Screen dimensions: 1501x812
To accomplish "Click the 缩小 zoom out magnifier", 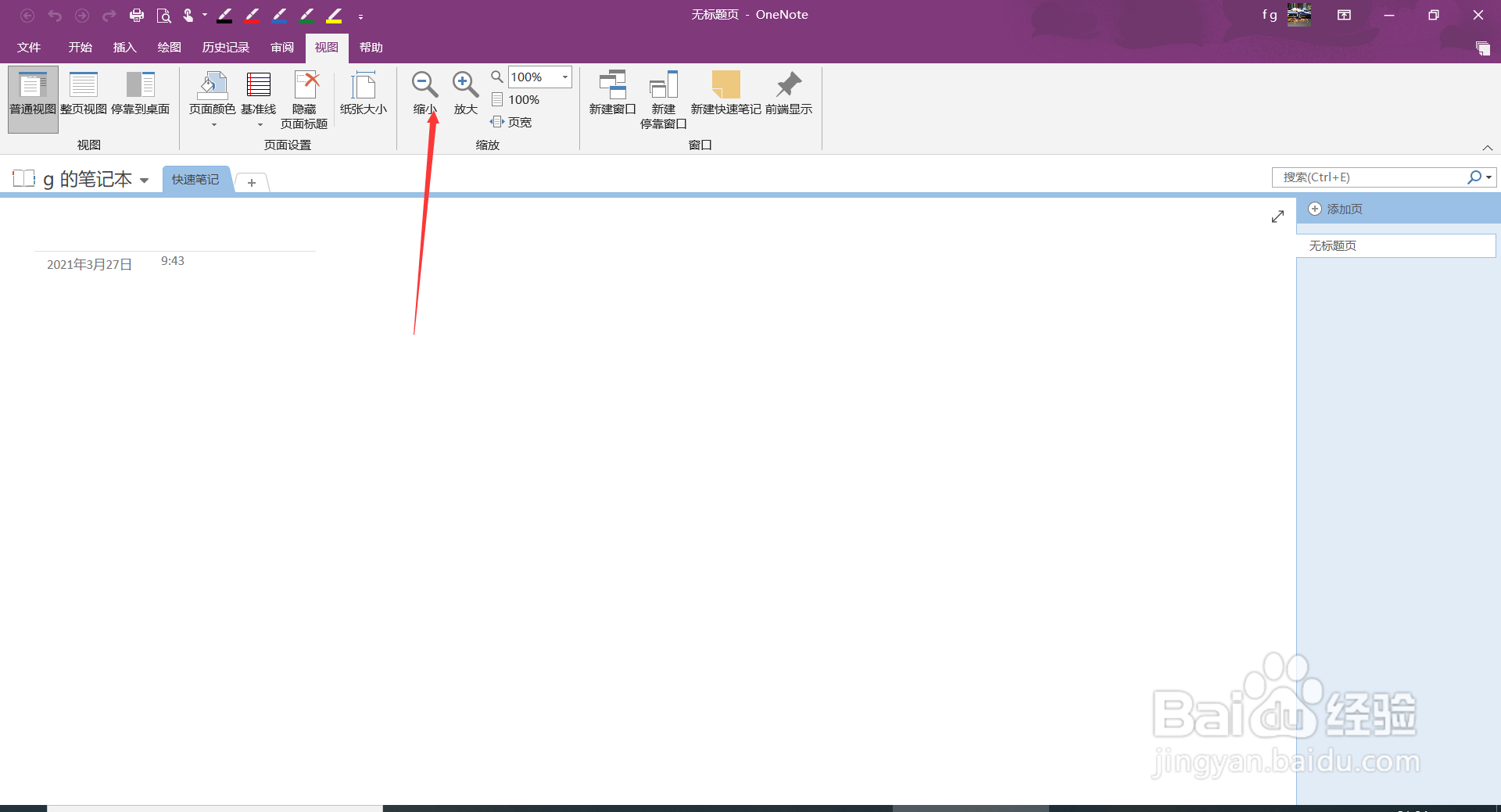I will point(425,94).
